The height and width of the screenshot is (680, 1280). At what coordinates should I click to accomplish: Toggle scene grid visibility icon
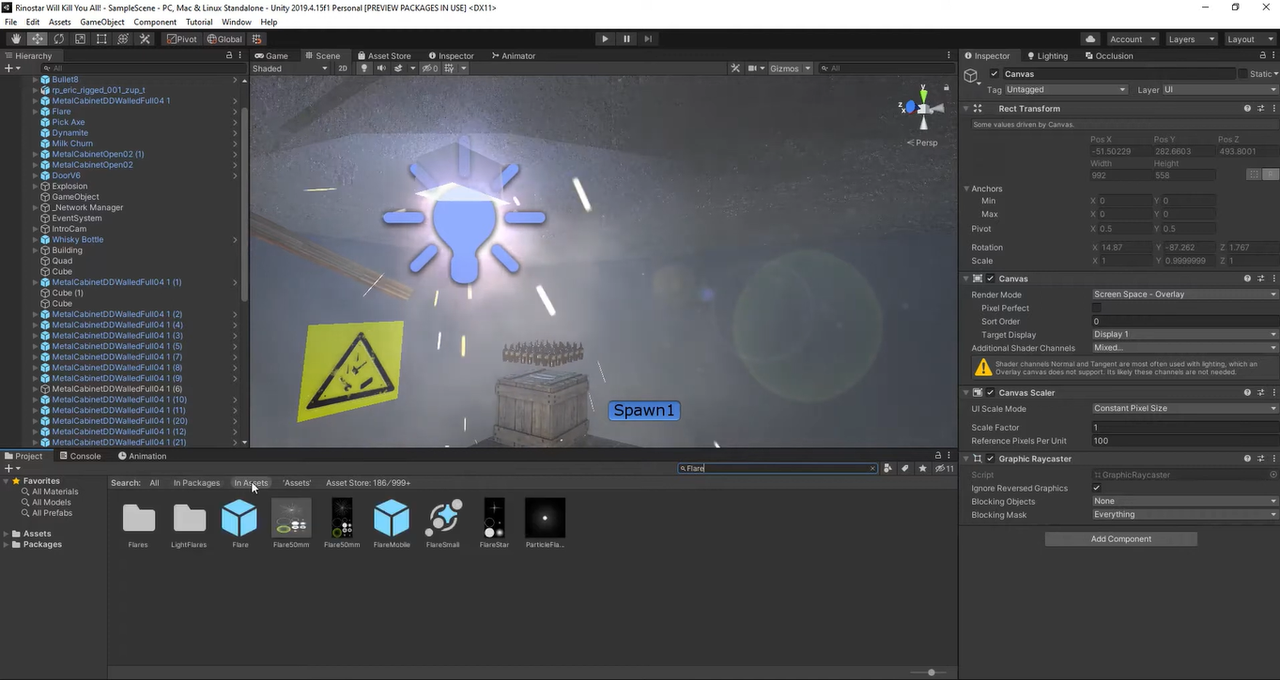coord(450,68)
